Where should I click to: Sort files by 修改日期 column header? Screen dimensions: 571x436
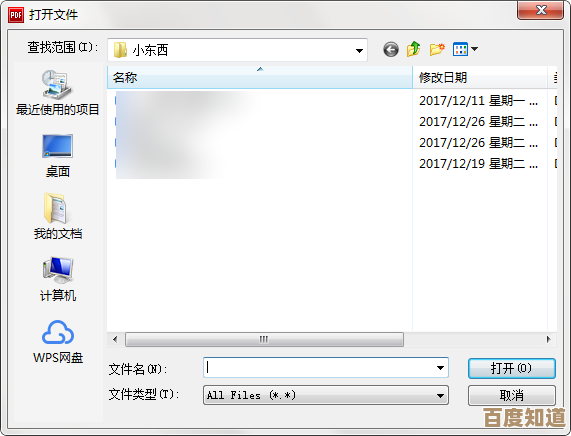[480, 77]
